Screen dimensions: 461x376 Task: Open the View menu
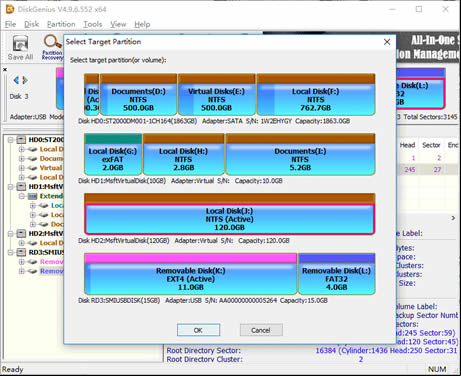118,24
